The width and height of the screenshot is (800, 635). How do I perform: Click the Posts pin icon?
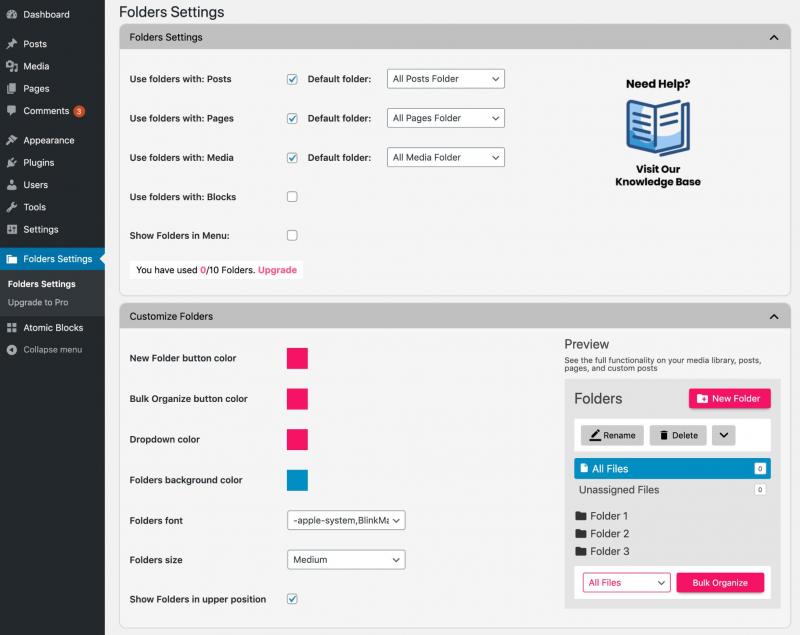11,44
